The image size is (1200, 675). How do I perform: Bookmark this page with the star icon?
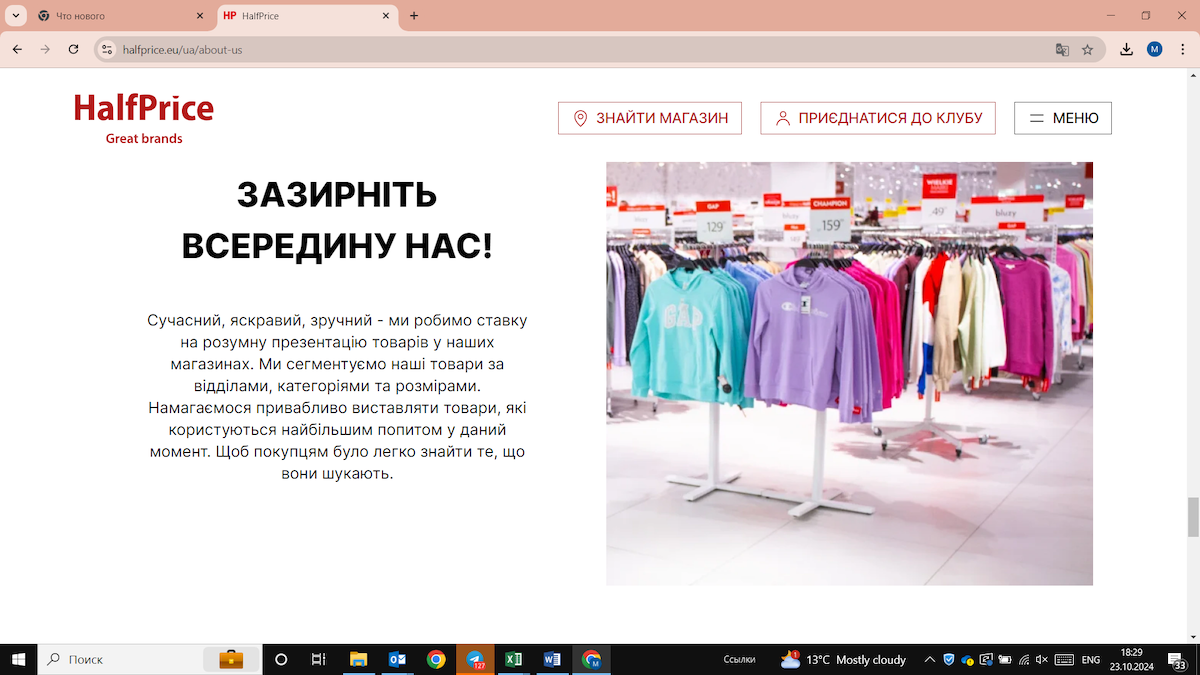[x=1087, y=49]
